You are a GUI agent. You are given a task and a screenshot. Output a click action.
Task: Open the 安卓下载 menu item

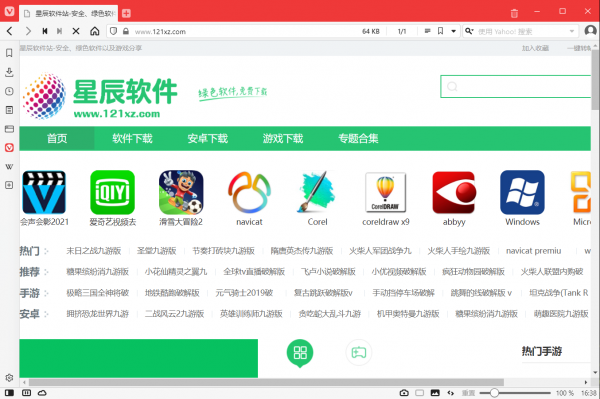coord(208,138)
